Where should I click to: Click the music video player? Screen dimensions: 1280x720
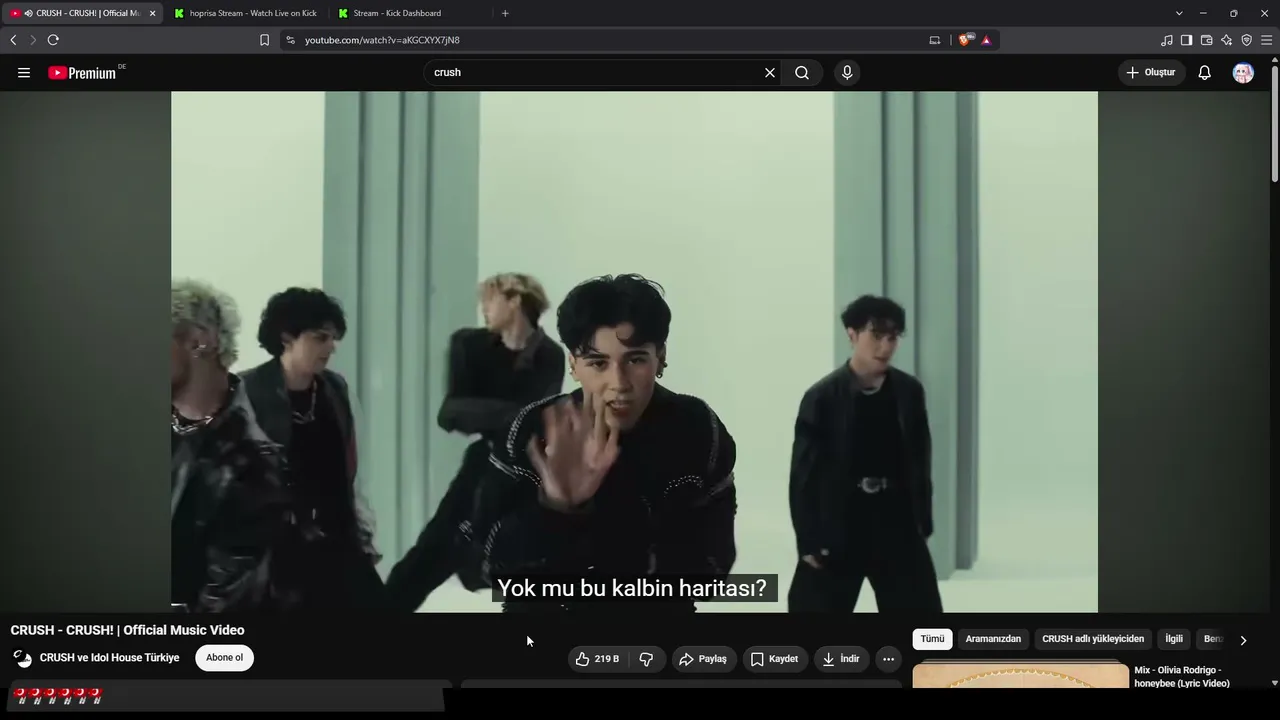tap(634, 352)
